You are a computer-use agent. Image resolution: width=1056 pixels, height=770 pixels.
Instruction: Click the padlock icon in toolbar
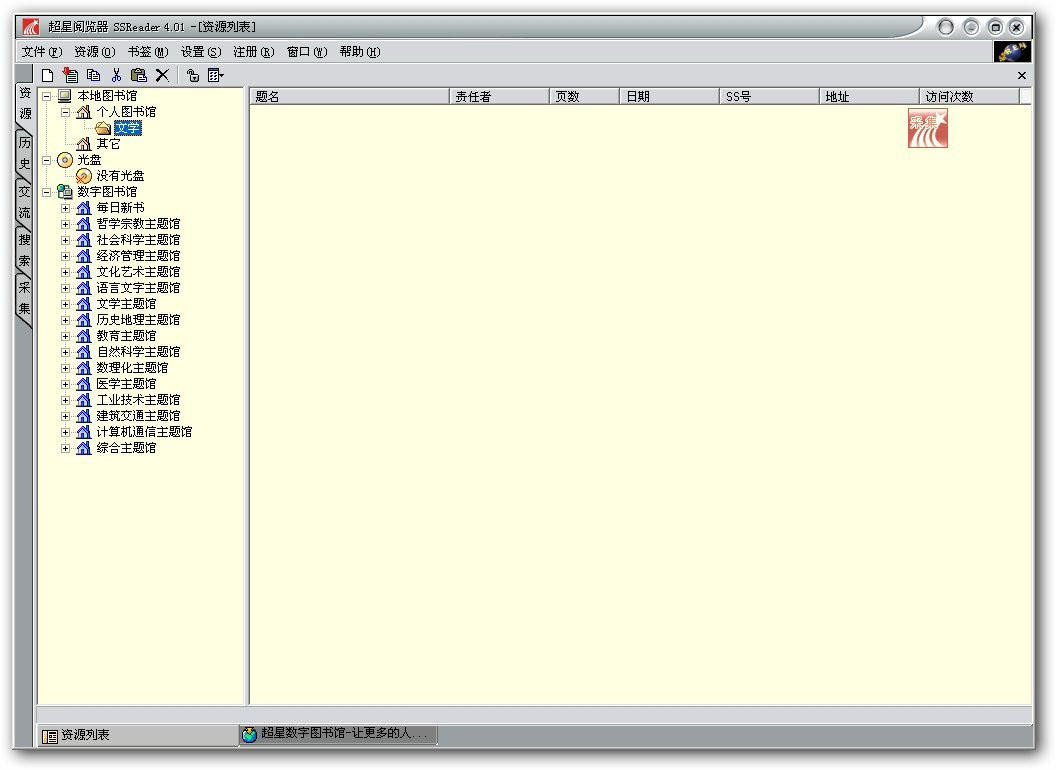193,75
